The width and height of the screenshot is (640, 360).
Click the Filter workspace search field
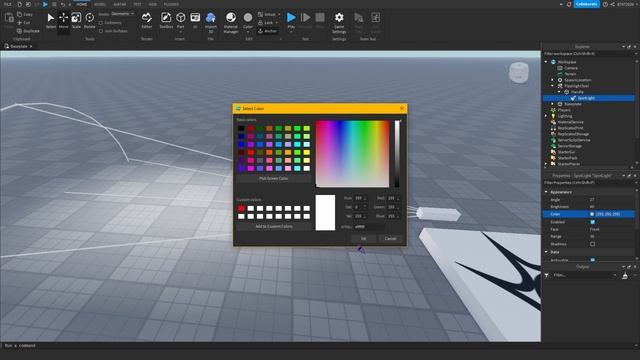(588, 54)
